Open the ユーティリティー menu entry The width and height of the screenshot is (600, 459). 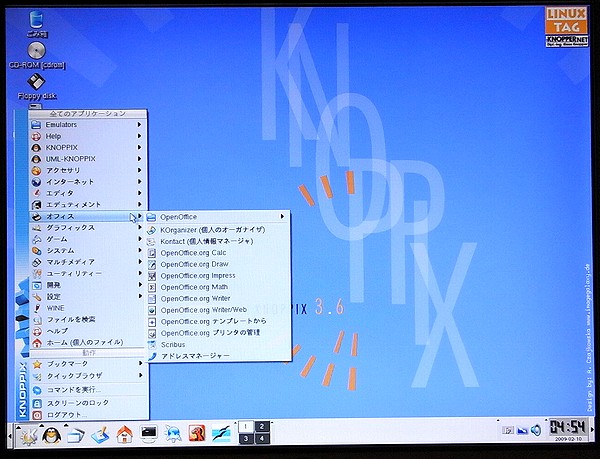pyautogui.click(x=88, y=274)
